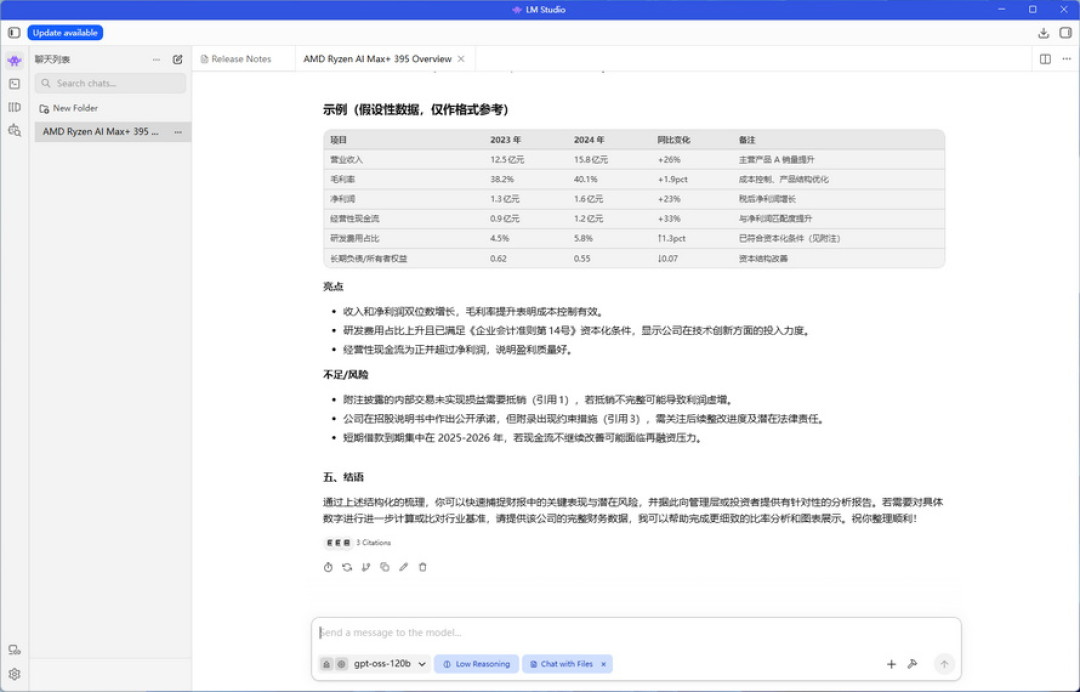This screenshot has height=692, width=1080.
Task: Click the table cell '38.2%'
Action: 502,179
